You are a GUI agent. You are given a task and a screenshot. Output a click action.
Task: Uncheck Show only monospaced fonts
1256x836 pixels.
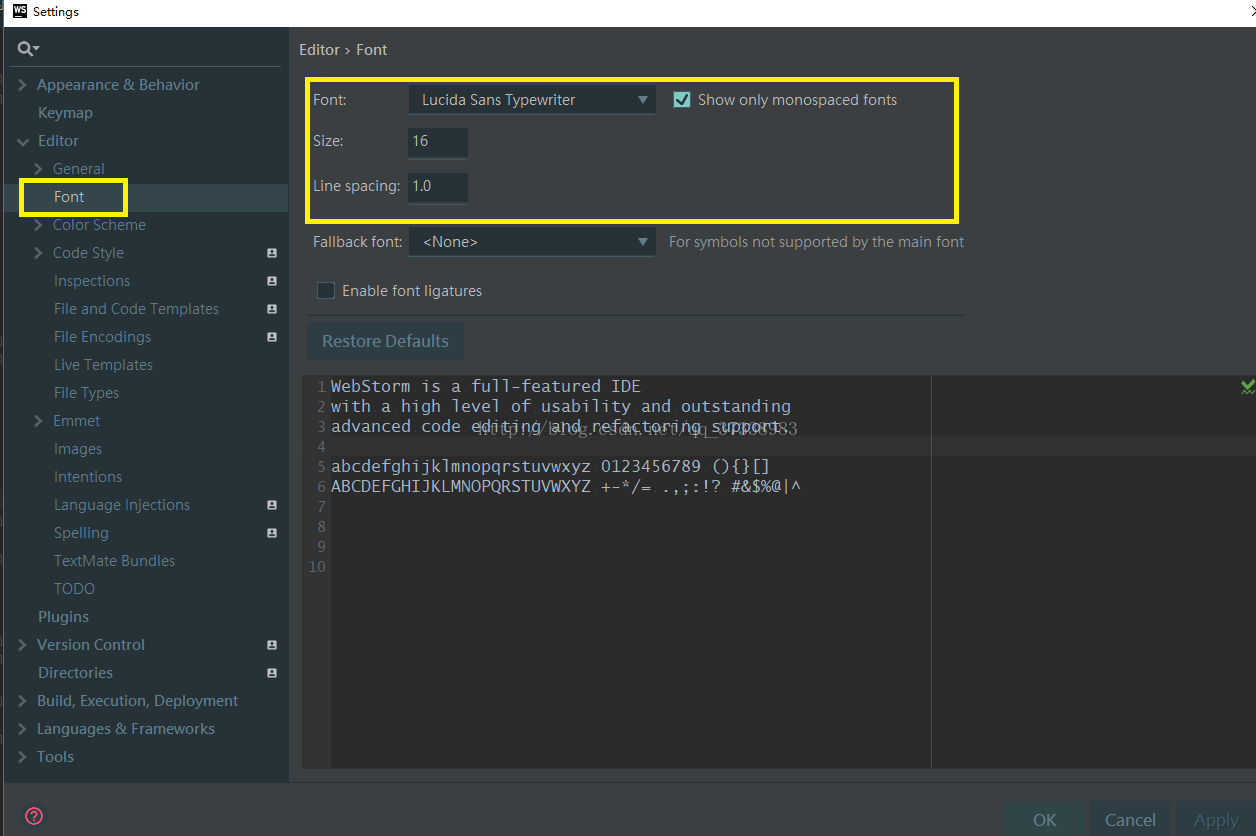[x=682, y=100]
